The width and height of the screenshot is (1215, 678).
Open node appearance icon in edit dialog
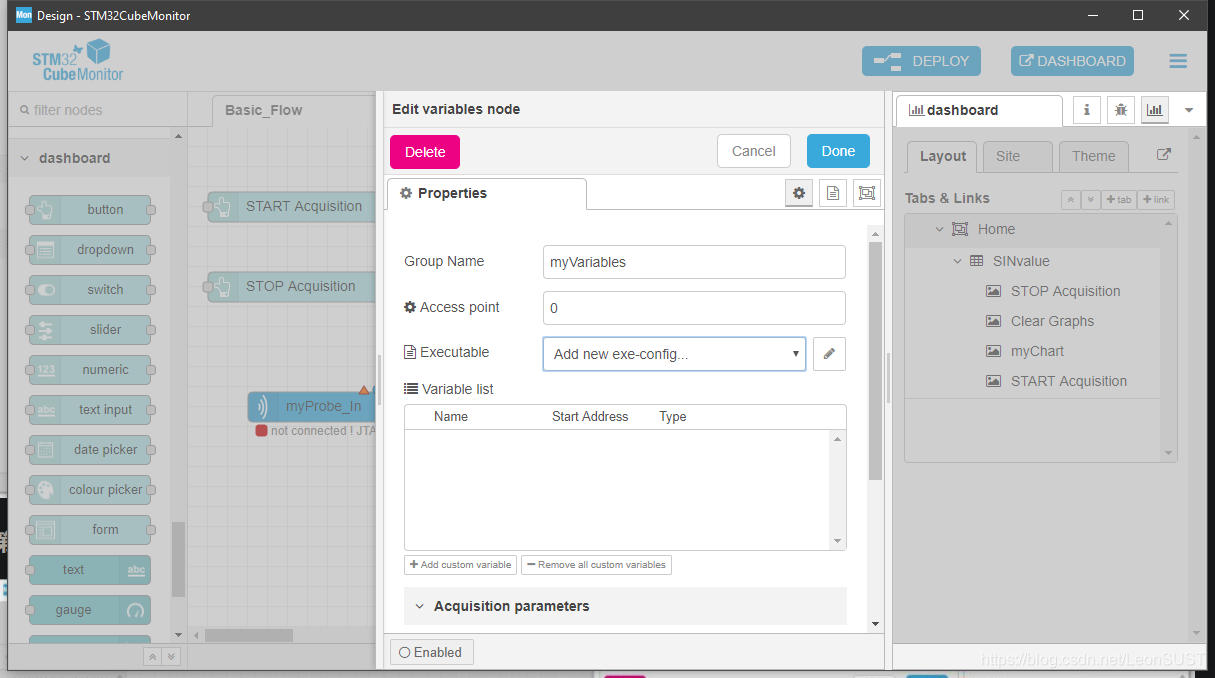866,193
